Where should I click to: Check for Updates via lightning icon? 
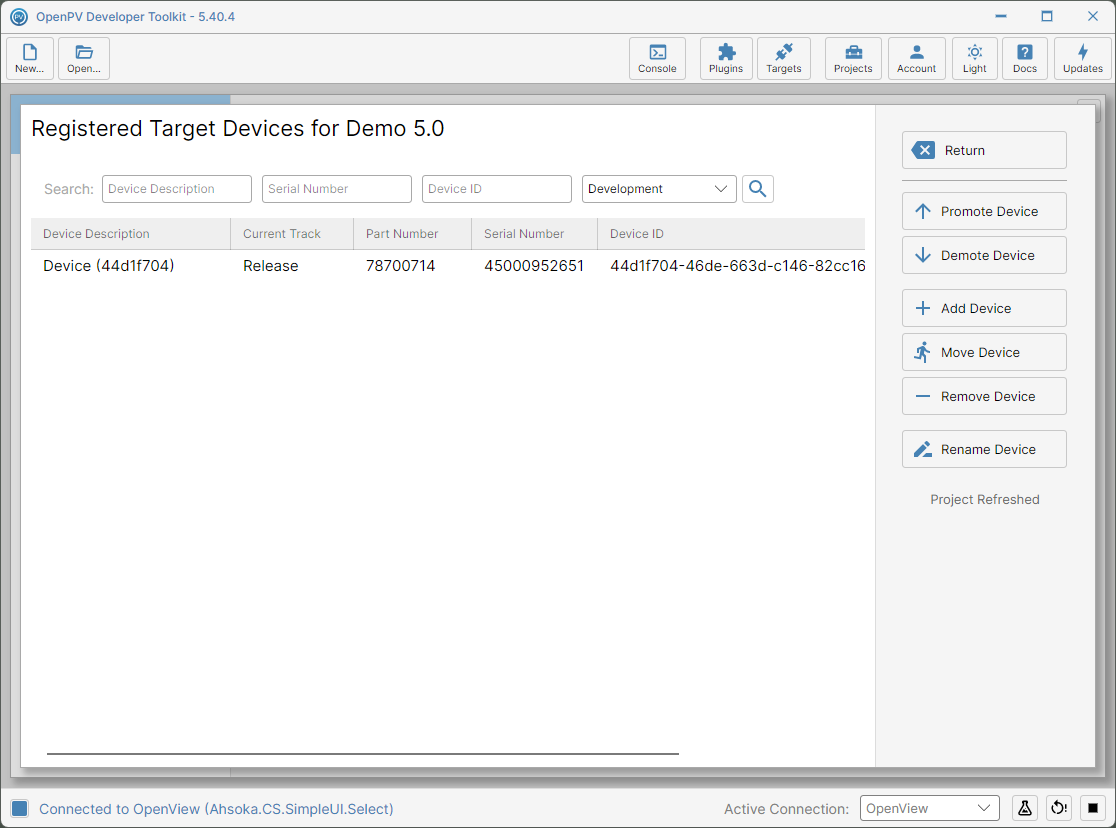click(1083, 58)
